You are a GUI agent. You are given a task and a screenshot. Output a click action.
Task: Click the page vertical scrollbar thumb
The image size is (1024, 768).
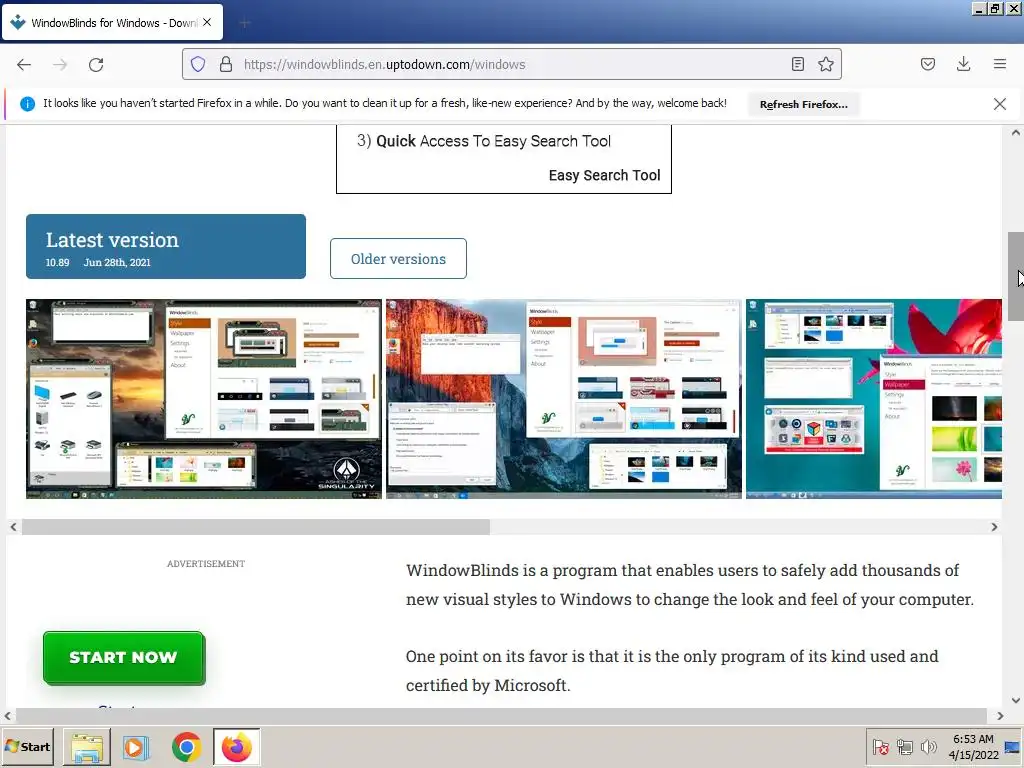[1016, 276]
